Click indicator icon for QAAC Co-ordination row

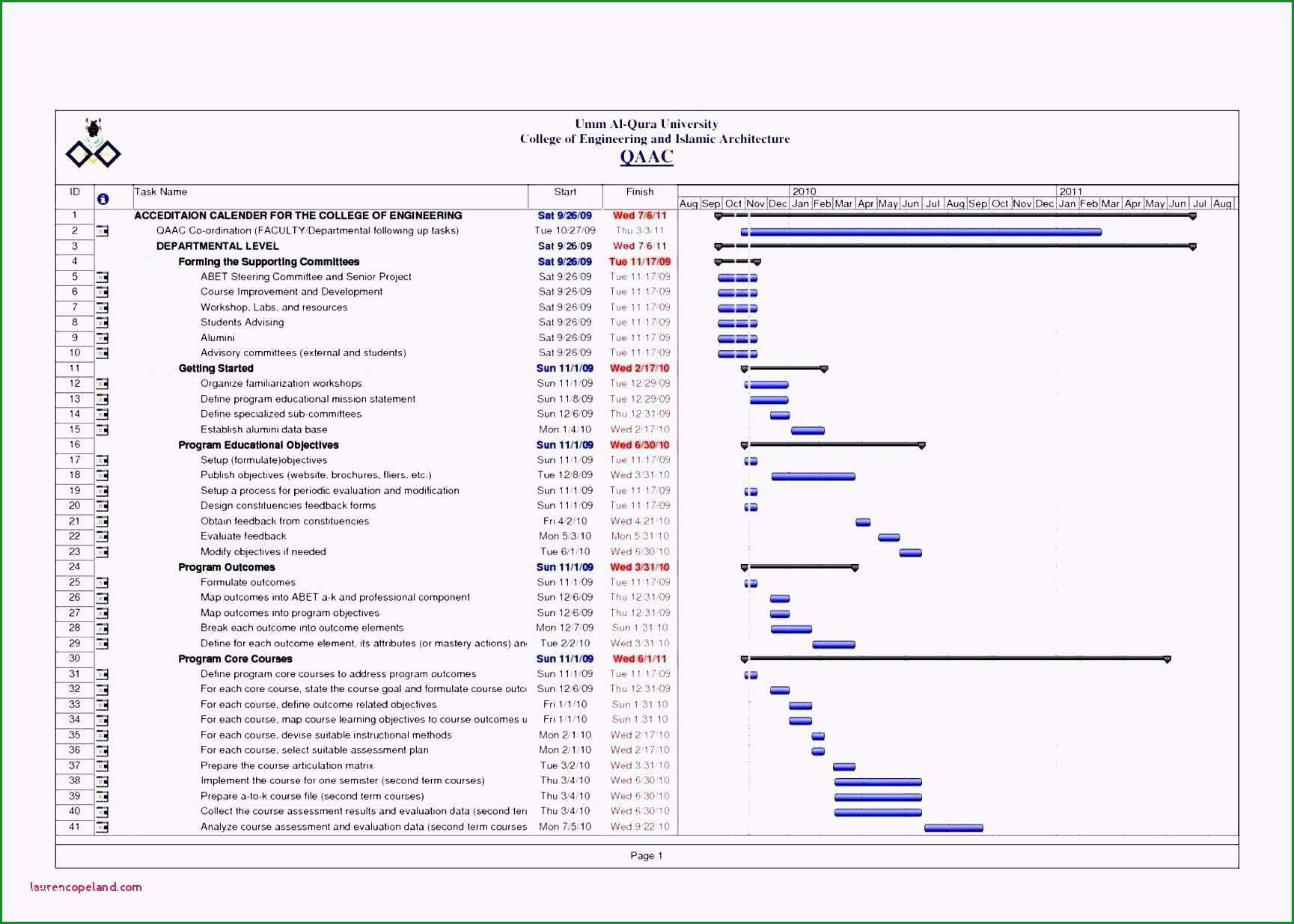tap(102, 231)
